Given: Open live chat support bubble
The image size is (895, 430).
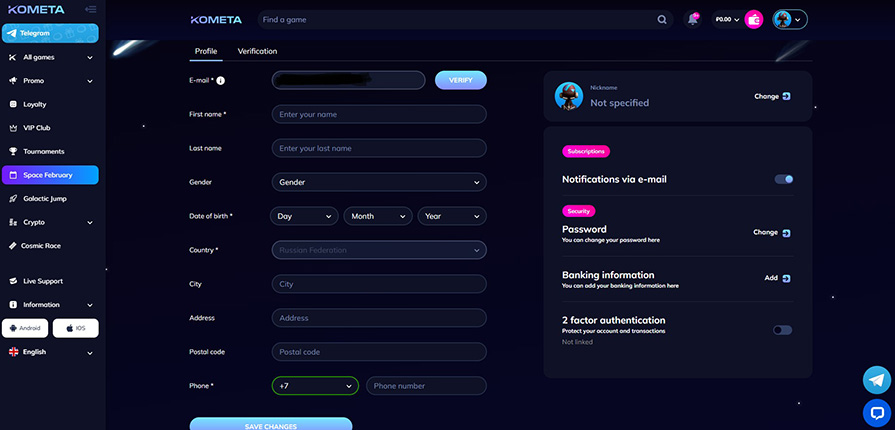Looking at the screenshot, I should pos(876,411).
